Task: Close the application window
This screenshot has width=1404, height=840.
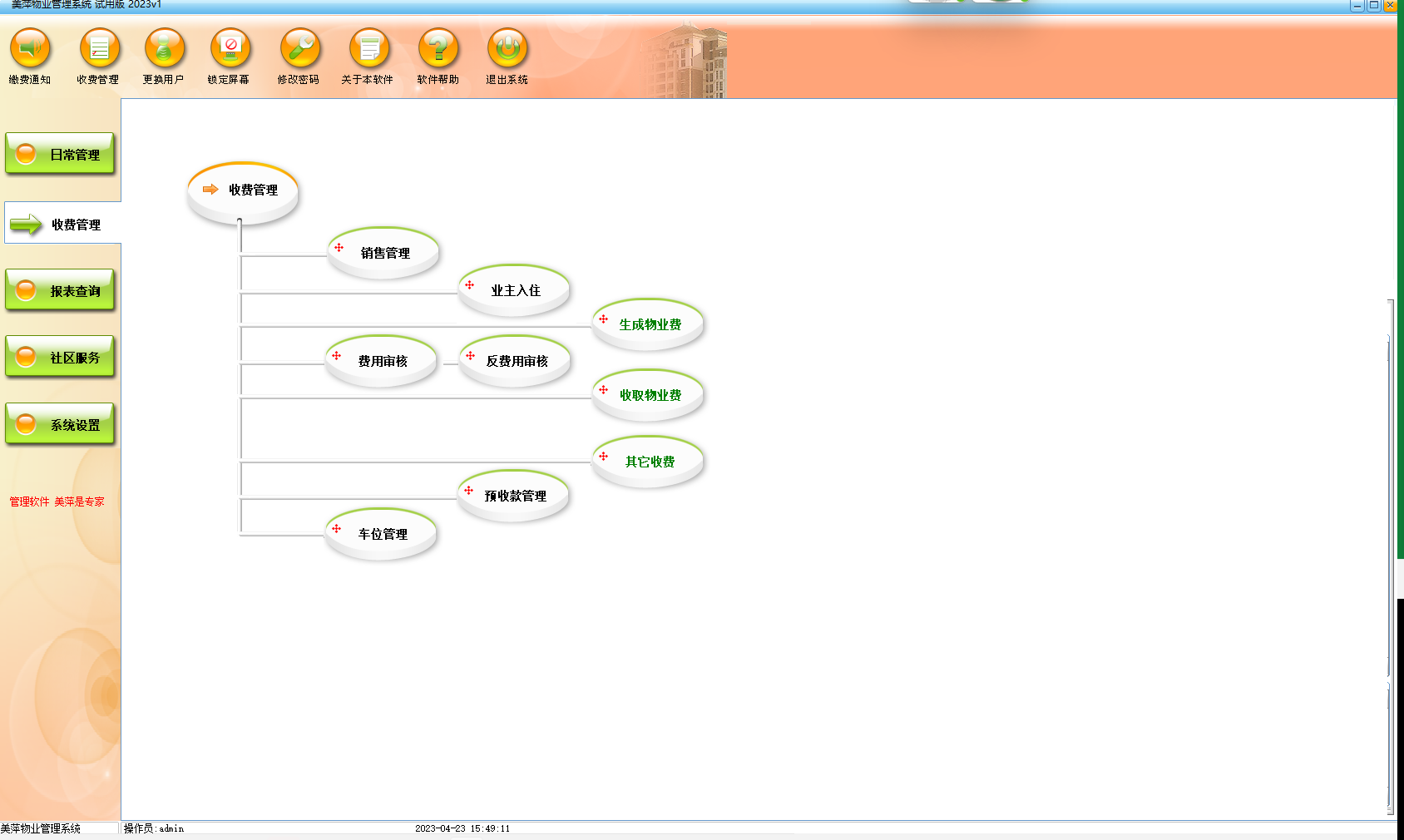Action: tap(1391, 5)
